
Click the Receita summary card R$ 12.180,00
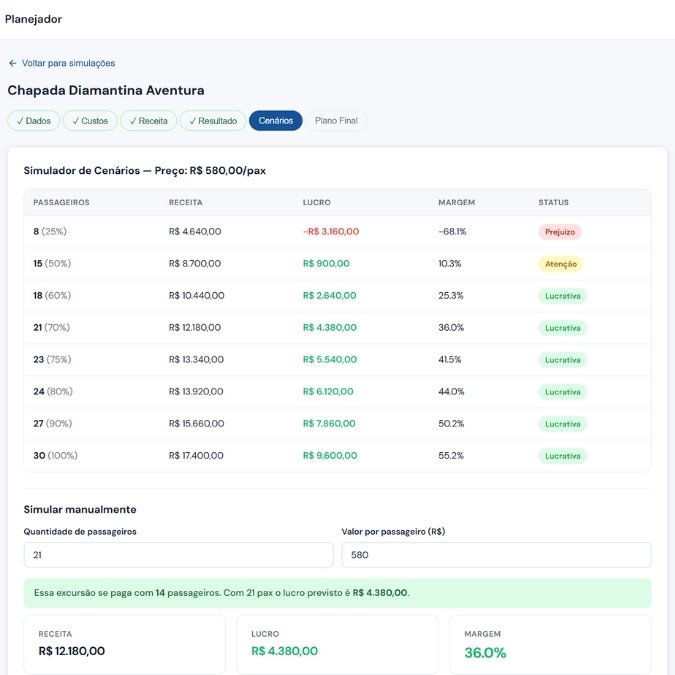[x=125, y=644]
